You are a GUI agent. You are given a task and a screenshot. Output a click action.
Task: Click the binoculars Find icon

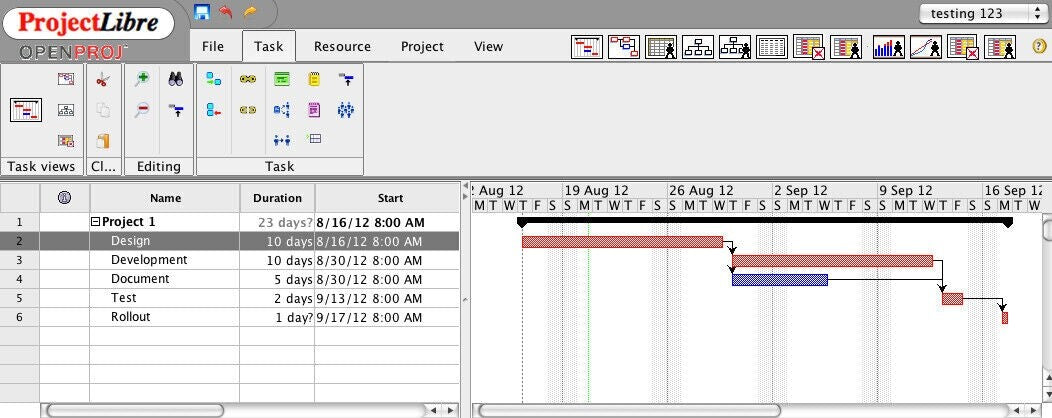(175, 79)
